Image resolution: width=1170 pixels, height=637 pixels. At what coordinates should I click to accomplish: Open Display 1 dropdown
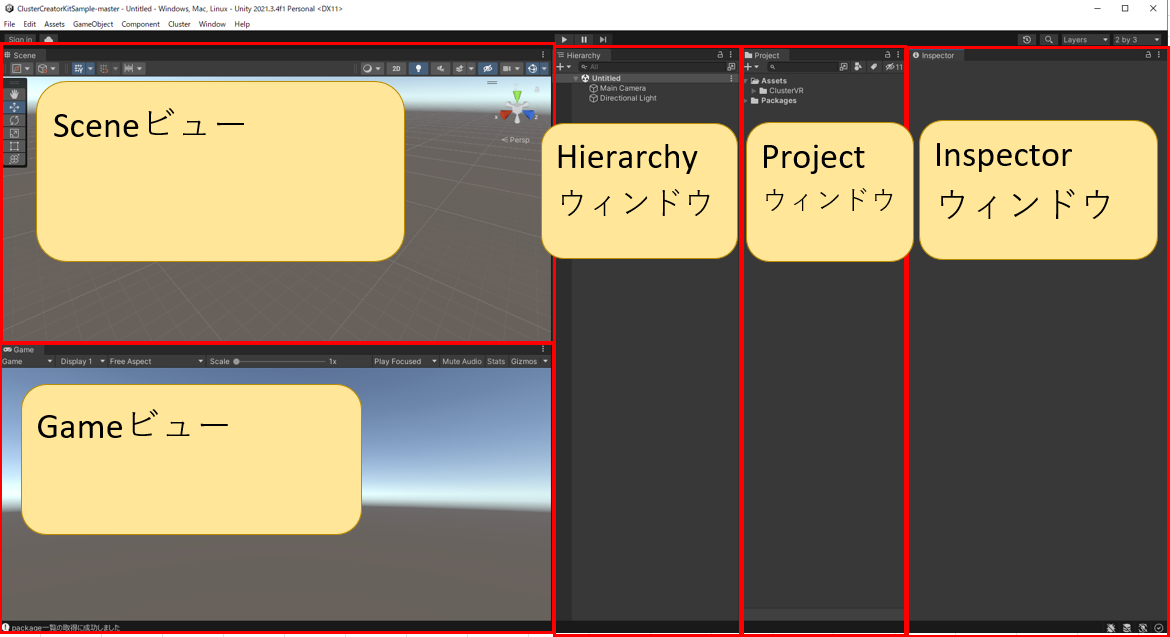pos(82,361)
